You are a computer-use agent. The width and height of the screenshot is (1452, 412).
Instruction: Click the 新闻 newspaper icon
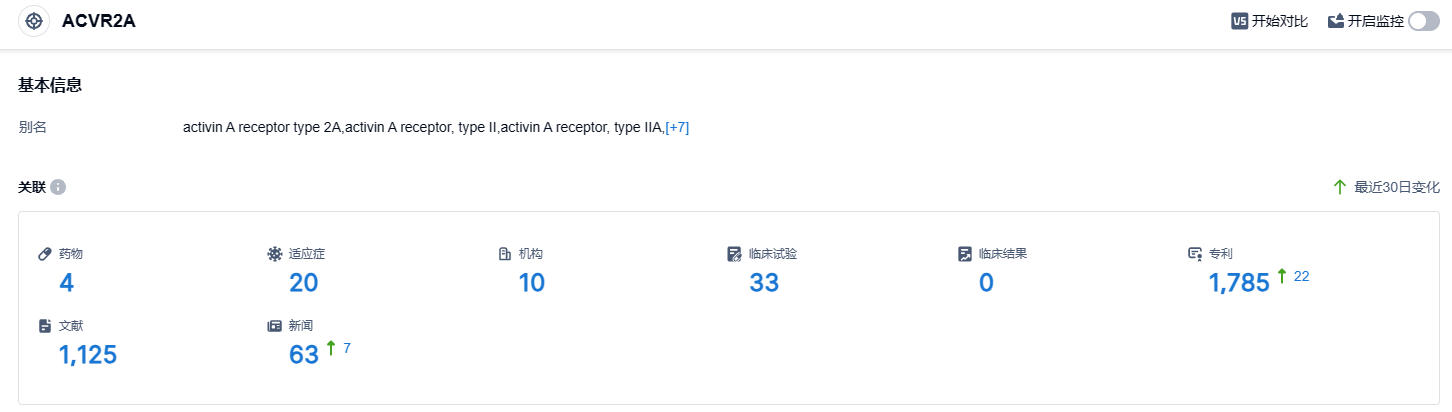coord(275,326)
